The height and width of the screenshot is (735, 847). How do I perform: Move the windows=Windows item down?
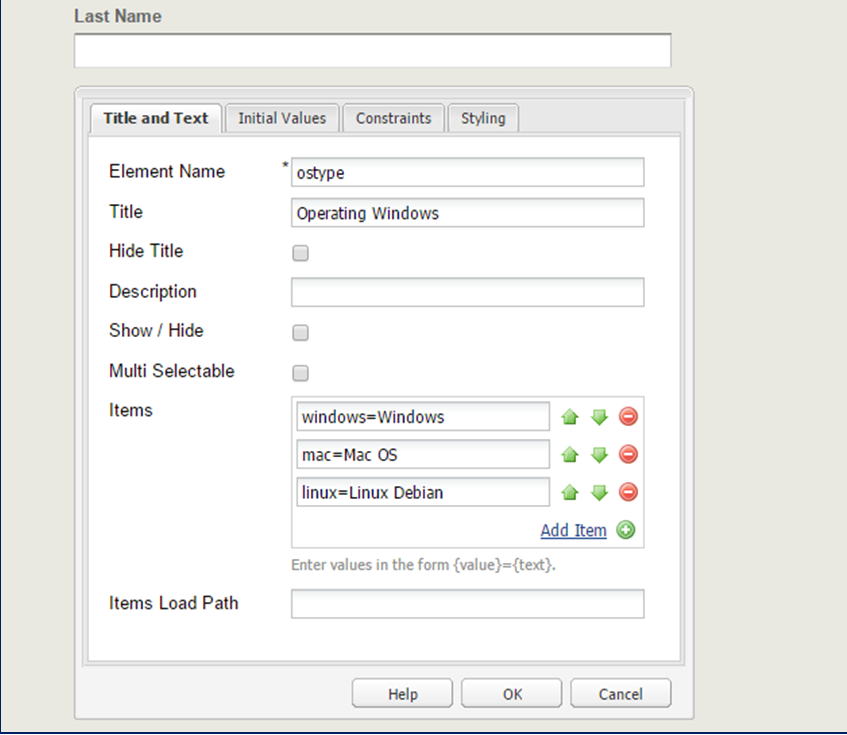(x=599, y=417)
